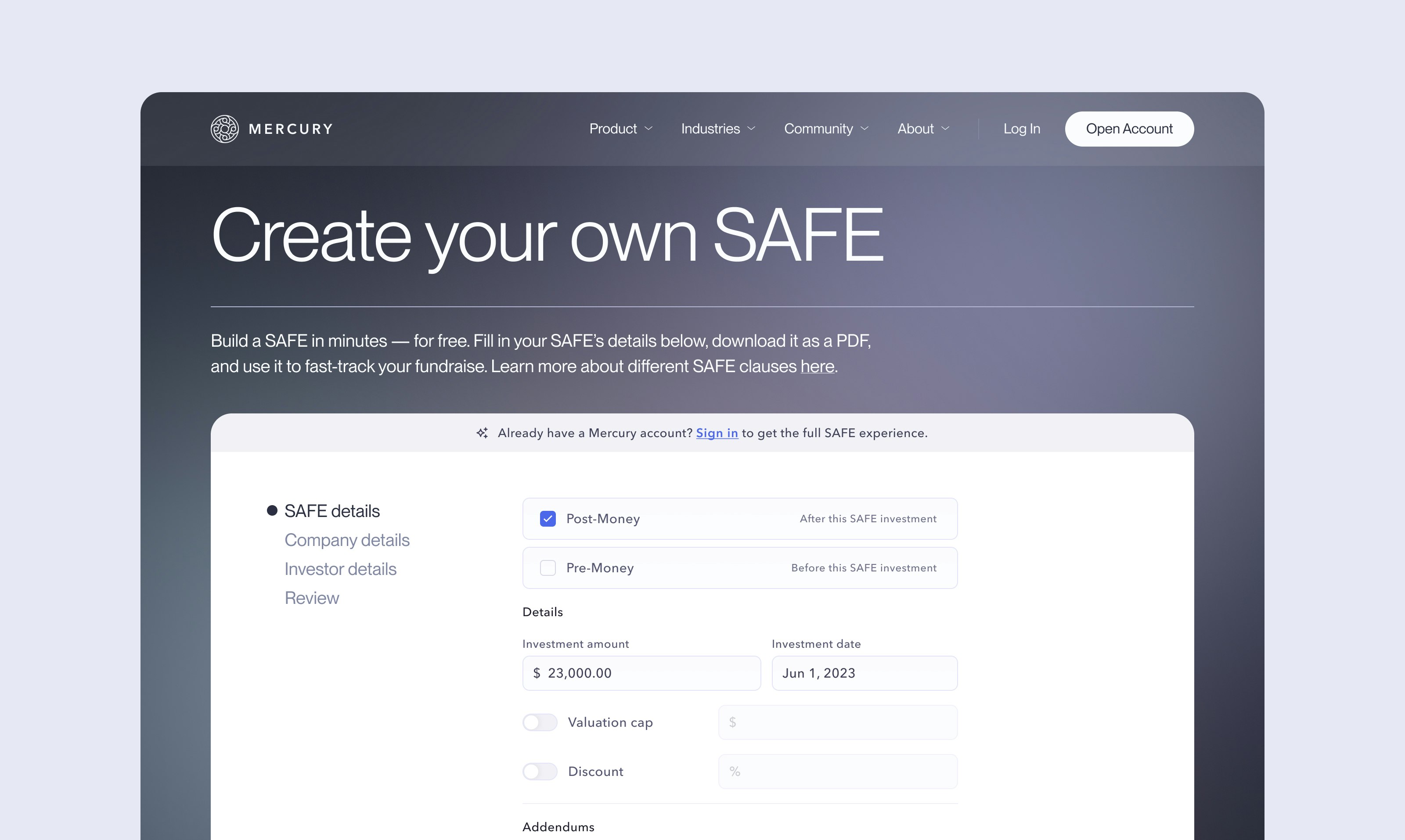
Task: Click the Sign in link in the banner
Action: [x=717, y=432]
